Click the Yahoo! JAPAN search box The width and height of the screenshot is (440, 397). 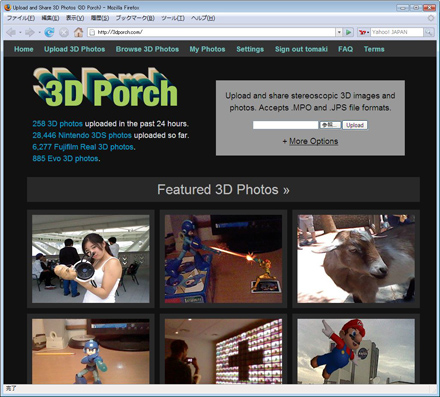[397, 32]
